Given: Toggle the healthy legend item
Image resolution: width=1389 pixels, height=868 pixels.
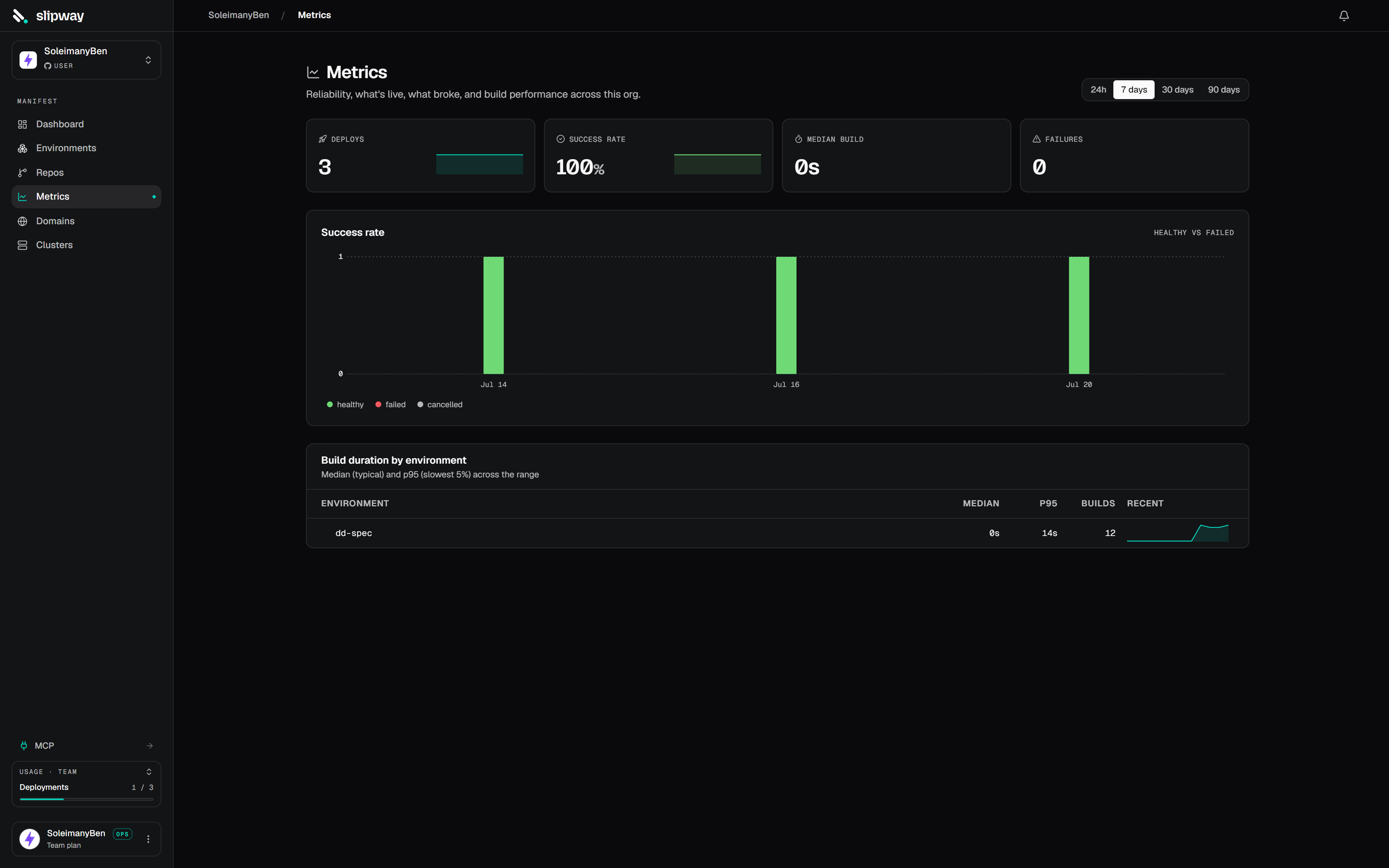Looking at the screenshot, I should click(x=345, y=405).
